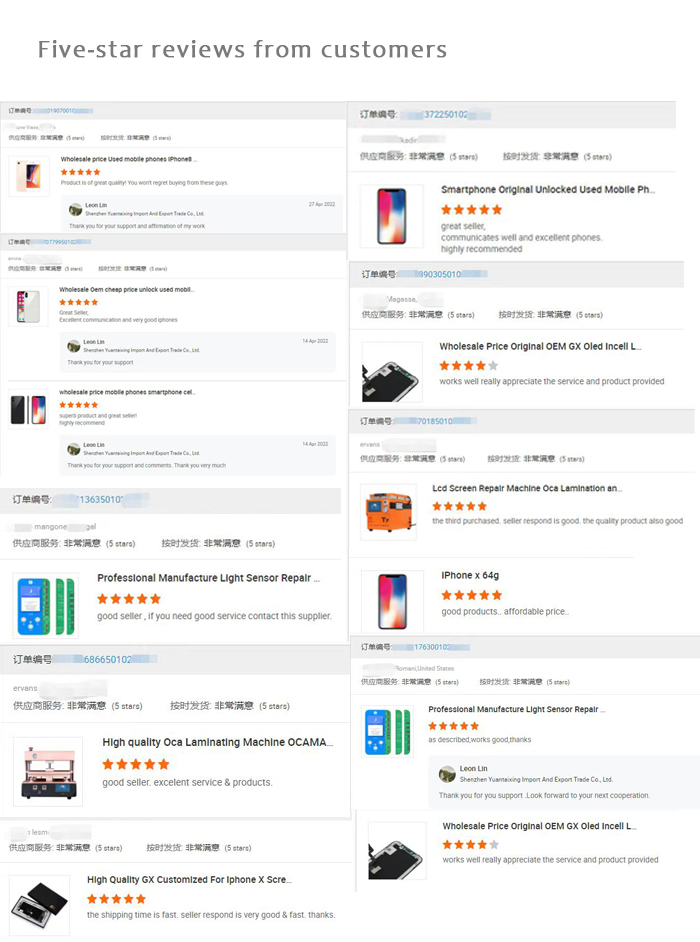This screenshot has width=700, height=942.
Task: Open 'High quality Oca Laminating Machine OCAMA' title
Action: [217, 742]
